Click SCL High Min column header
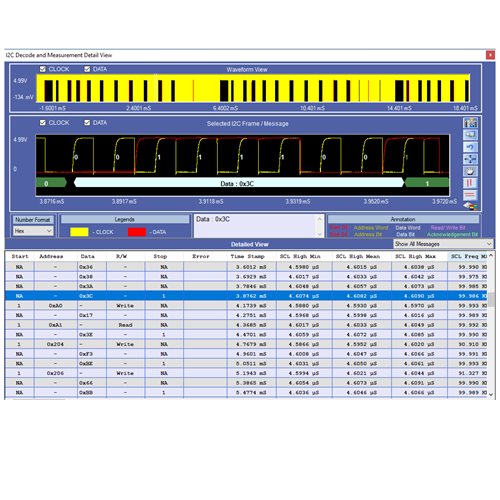This screenshot has height=500, width=500. 300,256
